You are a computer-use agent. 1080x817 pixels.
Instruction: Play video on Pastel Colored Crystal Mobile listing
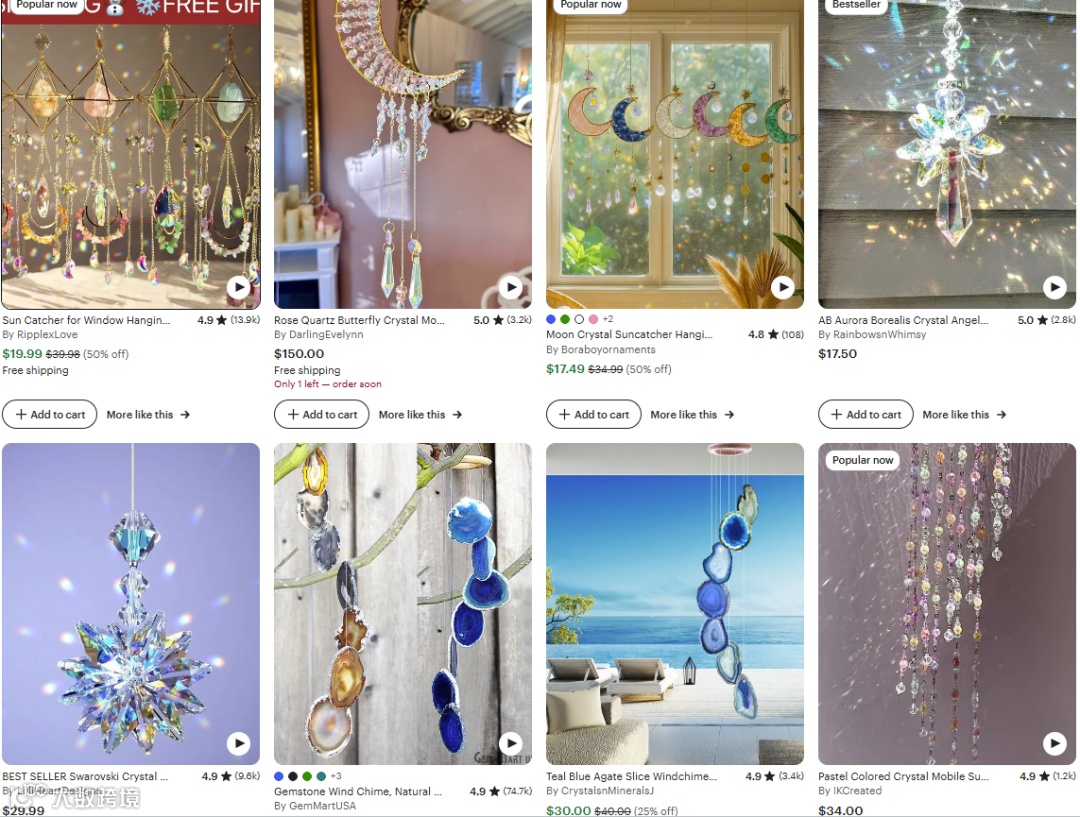tap(1055, 743)
